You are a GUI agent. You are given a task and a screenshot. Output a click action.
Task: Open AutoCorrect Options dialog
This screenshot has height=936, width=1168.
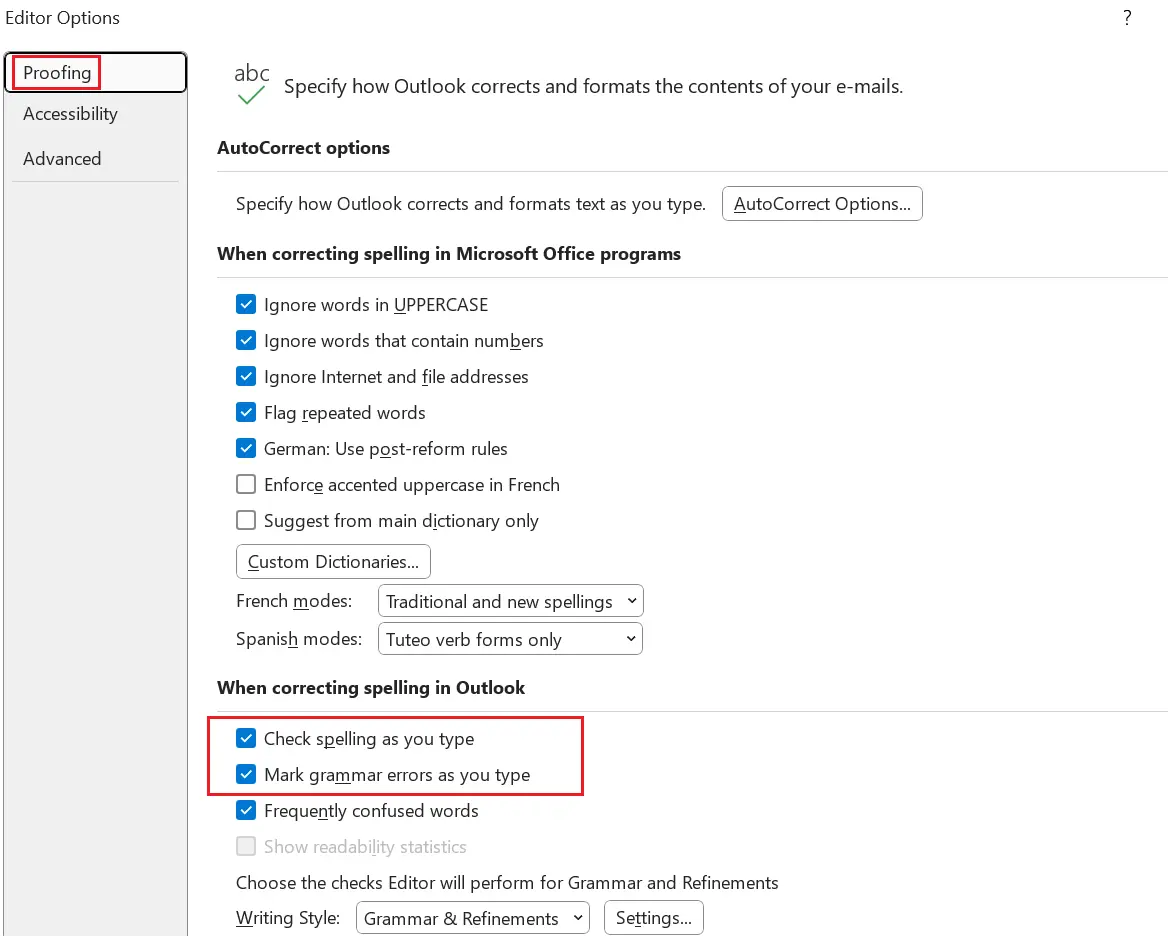(x=822, y=203)
